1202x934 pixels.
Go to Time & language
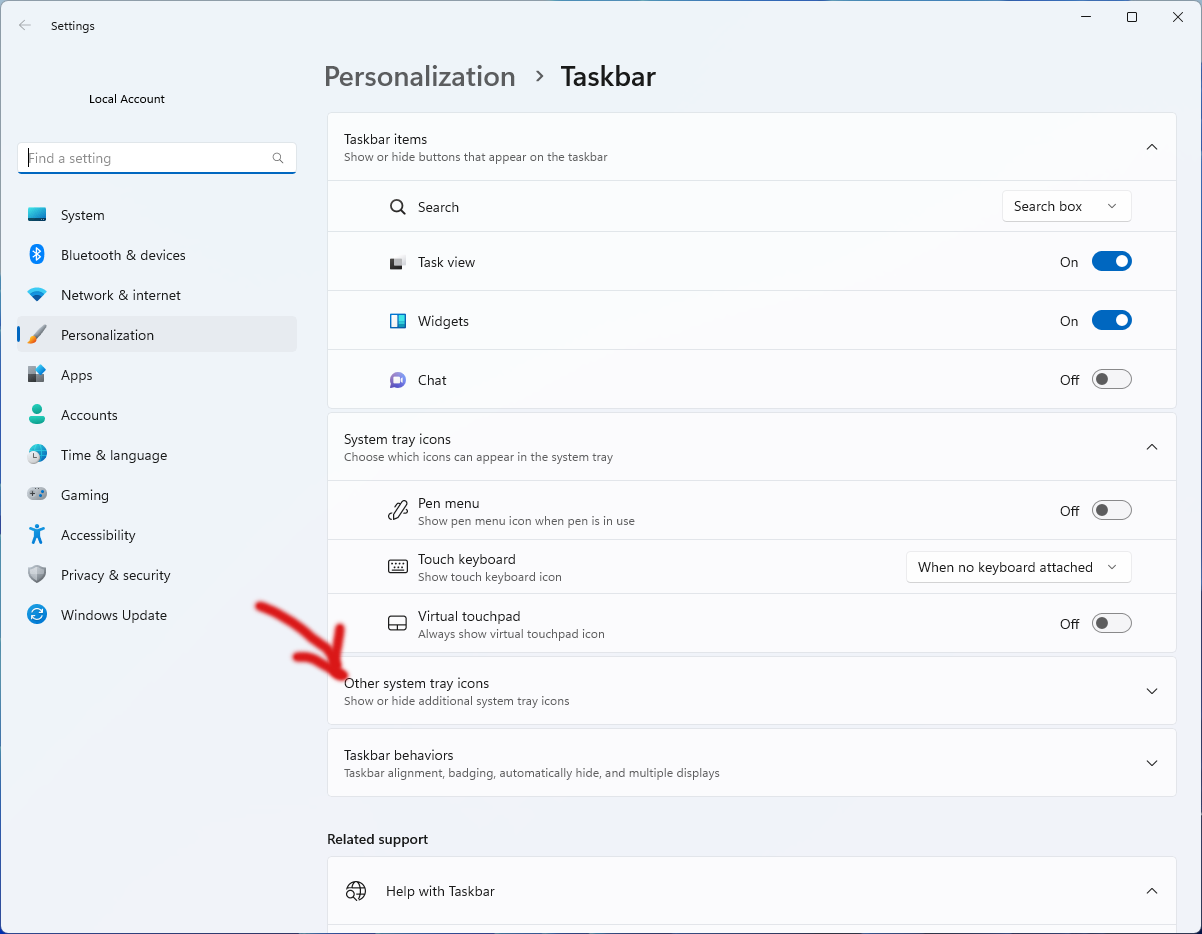(157, 455)
